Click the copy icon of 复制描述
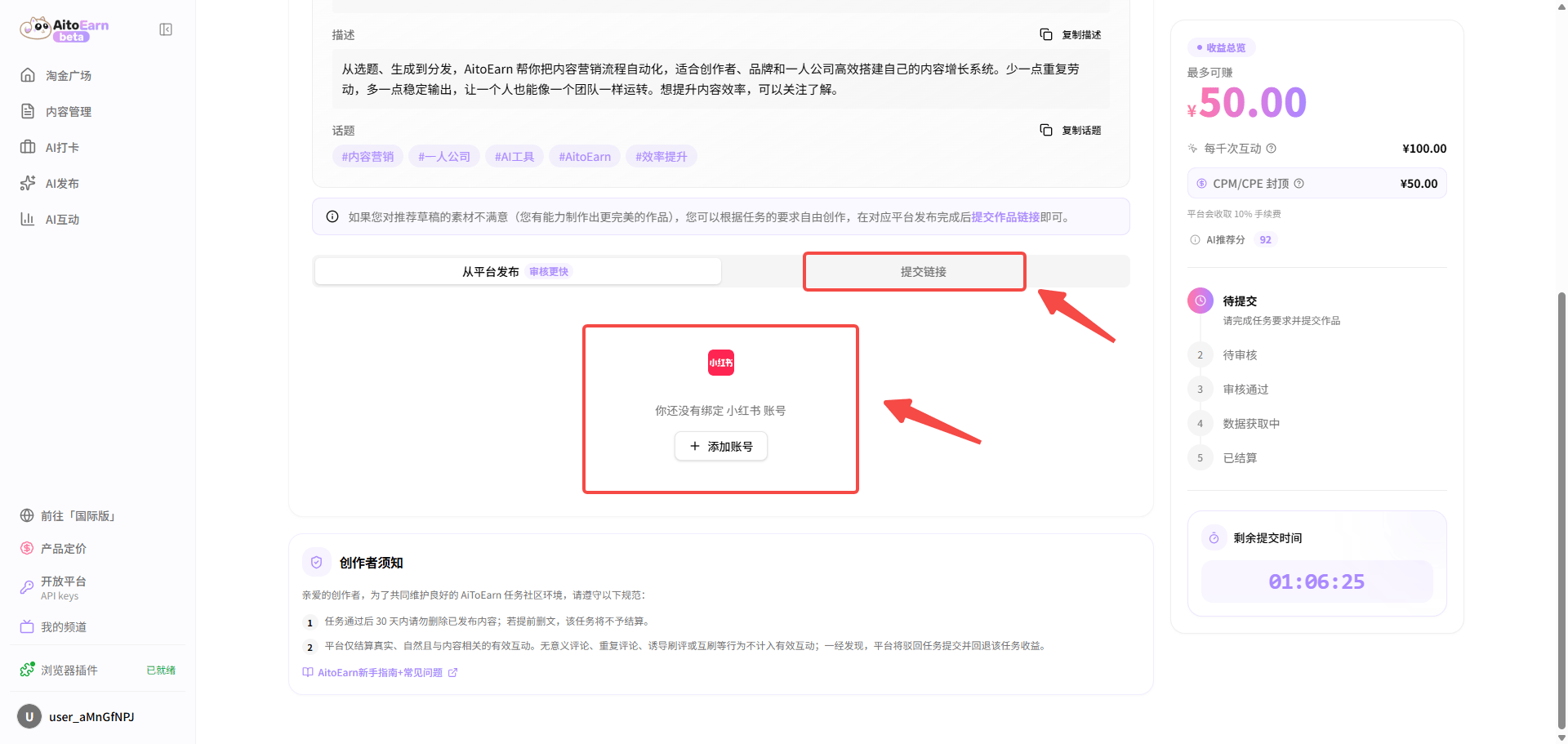This screenshot has width=1568, height=744. point(1046,34)
